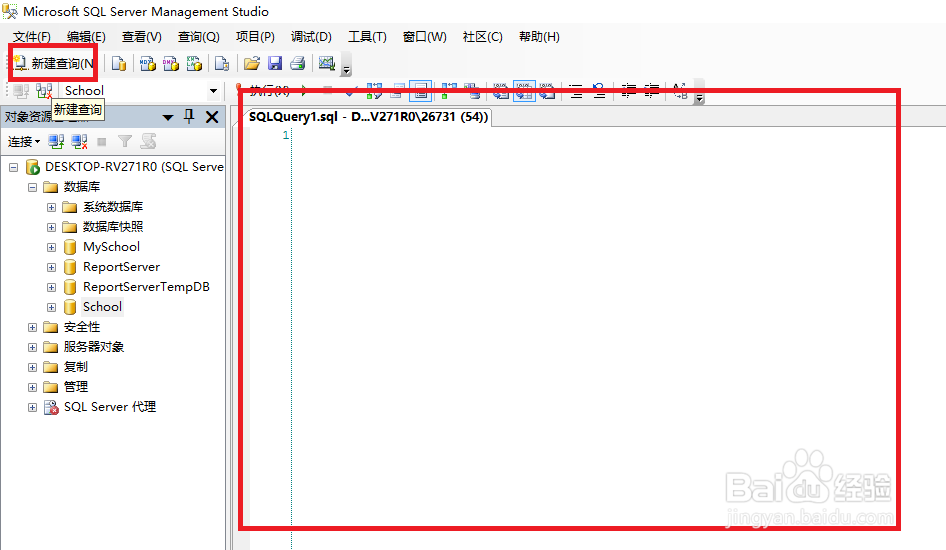Viewport: 946px width, 550px height.
Task: Switch output to Results to Grid
Action: [x=524, y=91]
